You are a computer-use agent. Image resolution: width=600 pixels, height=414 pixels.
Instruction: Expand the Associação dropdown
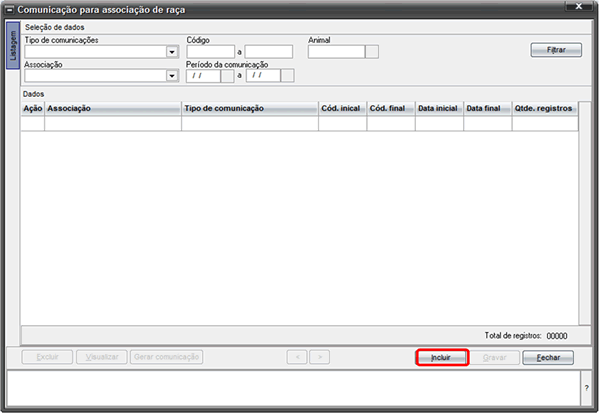[172, 76]
